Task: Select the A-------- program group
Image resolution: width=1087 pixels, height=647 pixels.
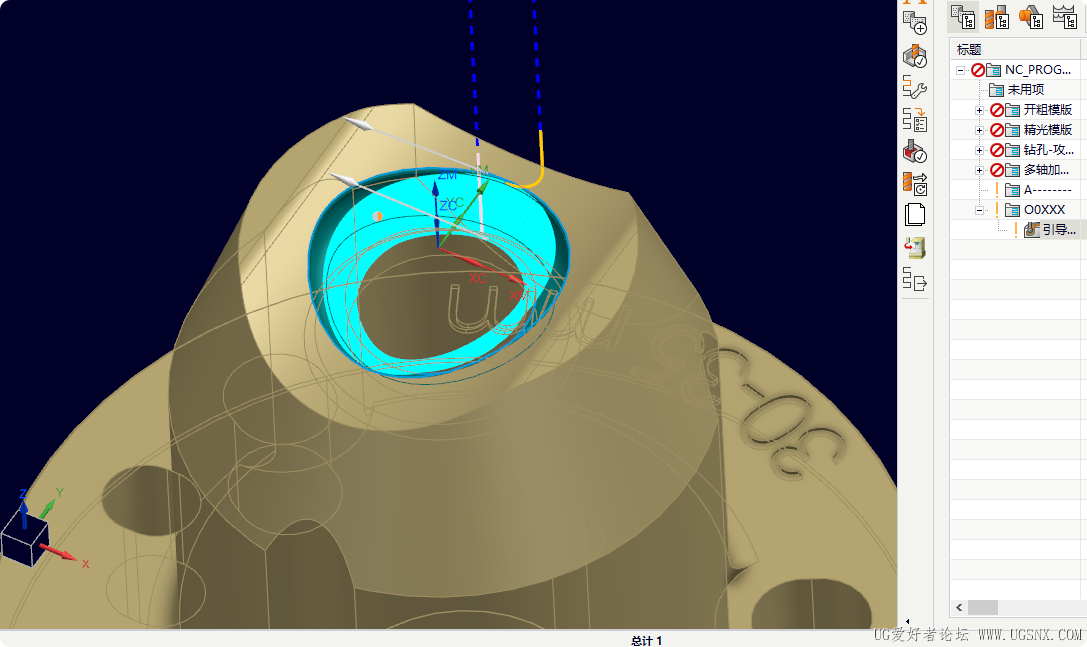Action: click(1047, 190)
